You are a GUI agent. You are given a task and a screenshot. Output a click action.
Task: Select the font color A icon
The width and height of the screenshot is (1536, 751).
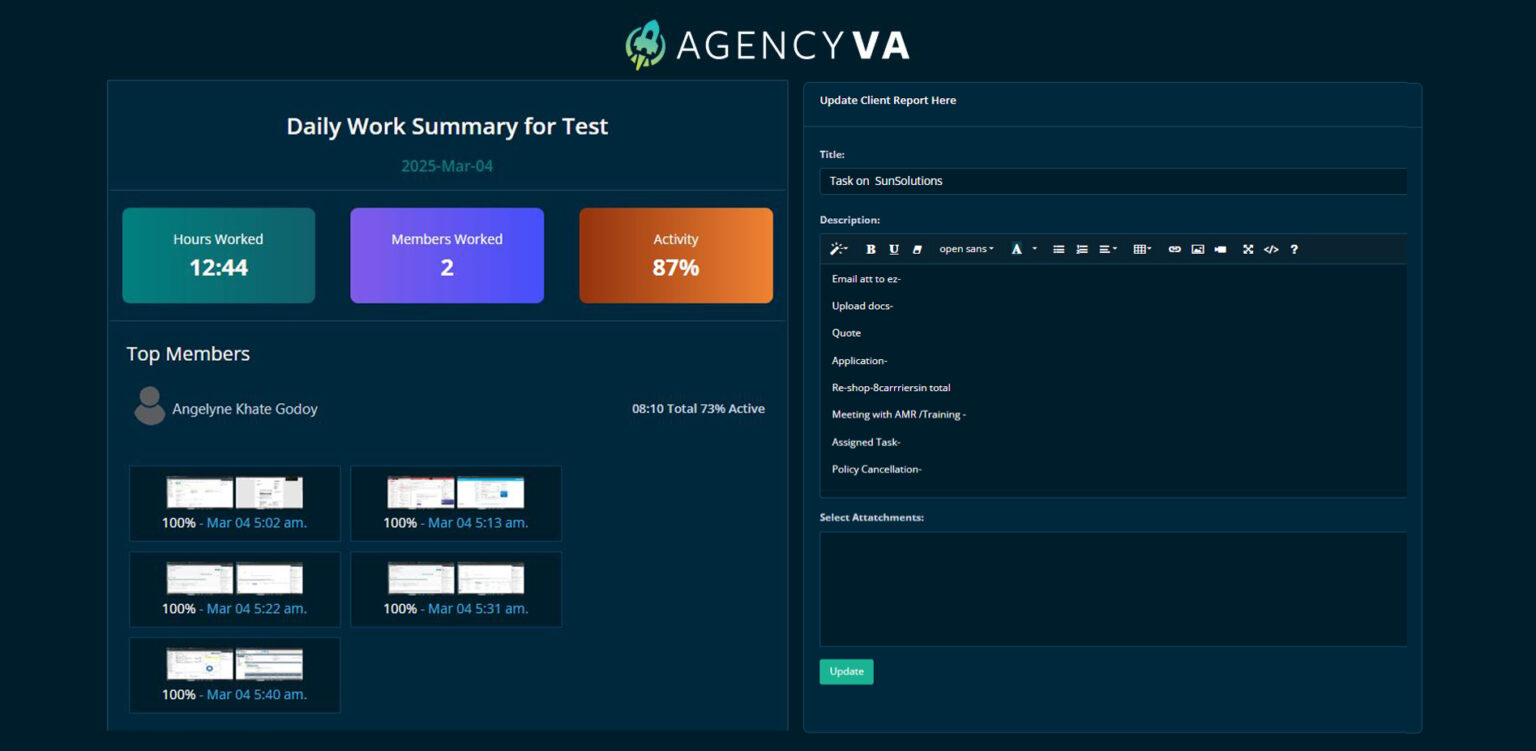[1016, 249]
